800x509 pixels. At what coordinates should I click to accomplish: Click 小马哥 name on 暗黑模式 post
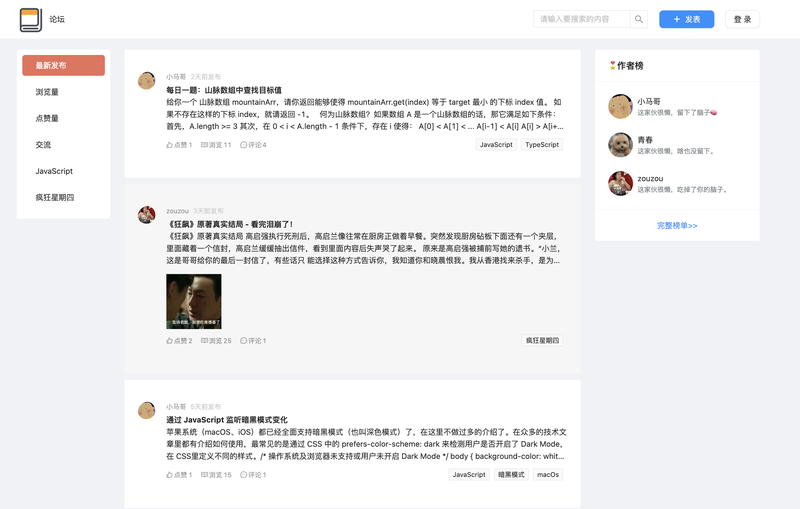coord(176,407)
